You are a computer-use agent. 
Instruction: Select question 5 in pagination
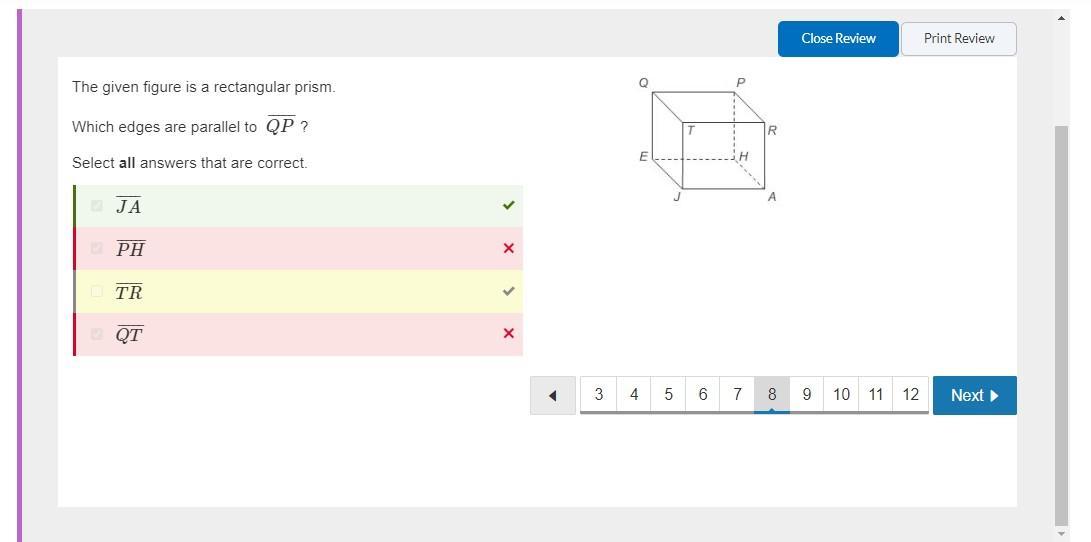[668, 394]
